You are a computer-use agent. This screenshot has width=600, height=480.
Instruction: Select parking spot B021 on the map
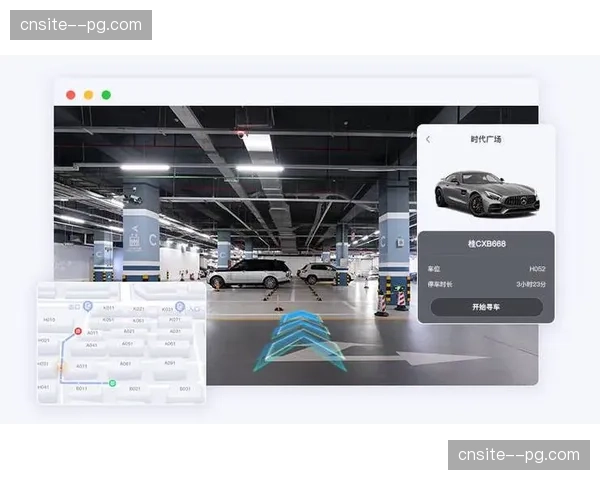(134, 388)
